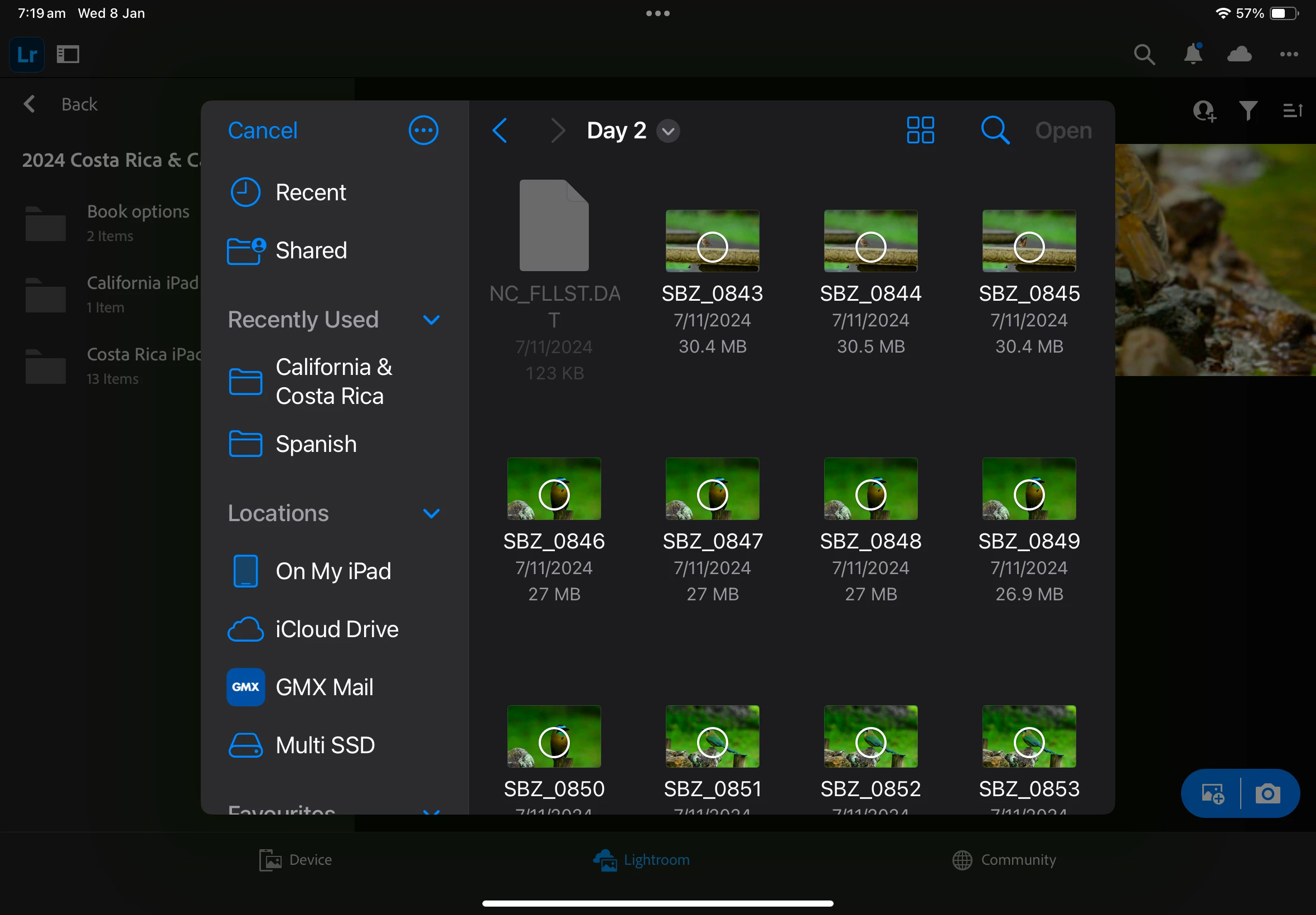Open the circled ellipsis options menu

(x=423, y=130)
